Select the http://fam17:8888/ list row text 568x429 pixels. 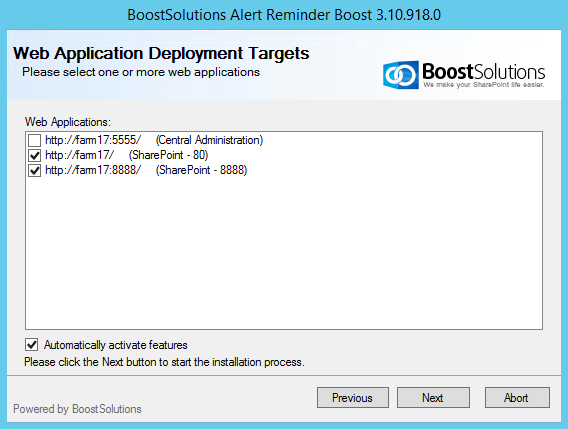(146, 170)
